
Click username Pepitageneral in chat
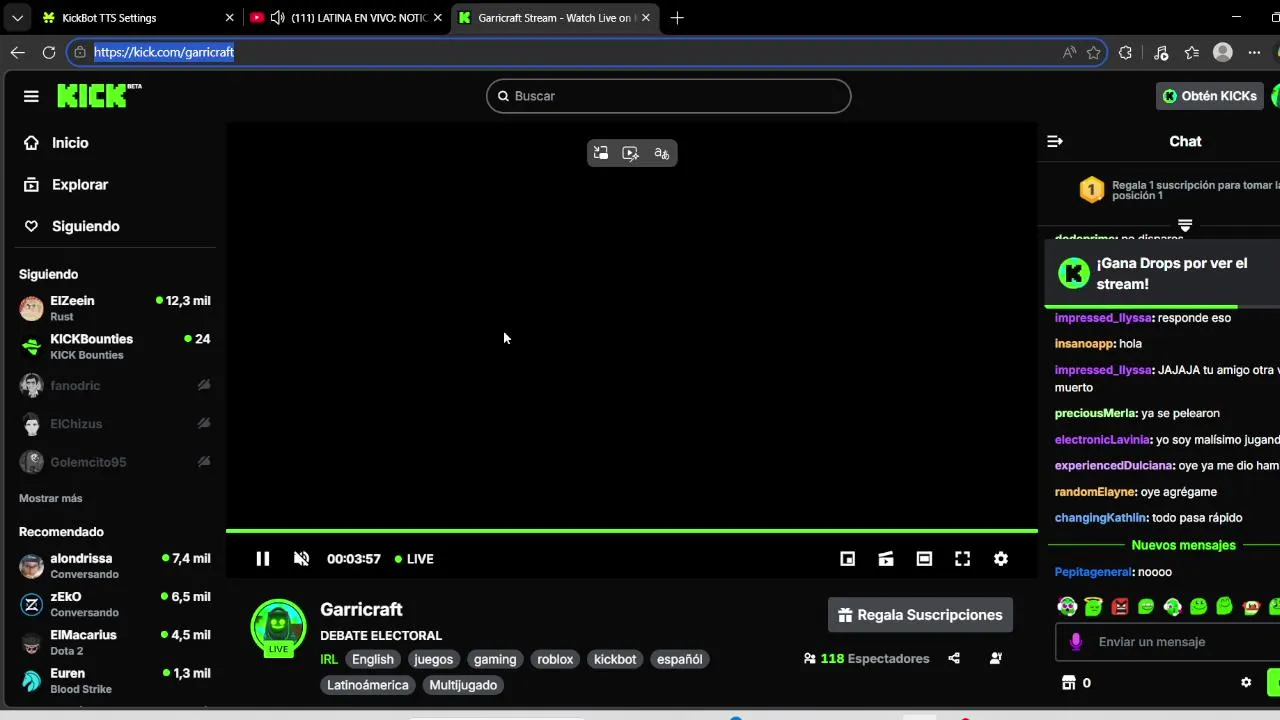coord(1093,572)
